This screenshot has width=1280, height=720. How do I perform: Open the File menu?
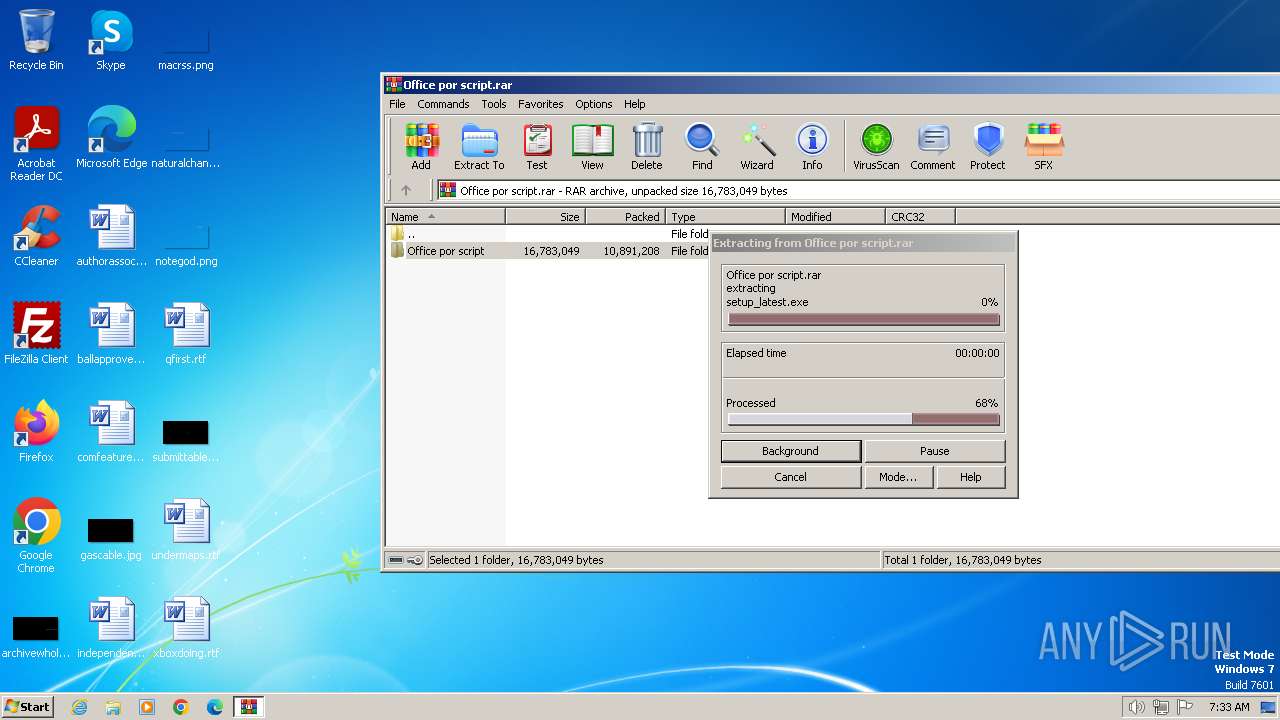tap(397, 104)
